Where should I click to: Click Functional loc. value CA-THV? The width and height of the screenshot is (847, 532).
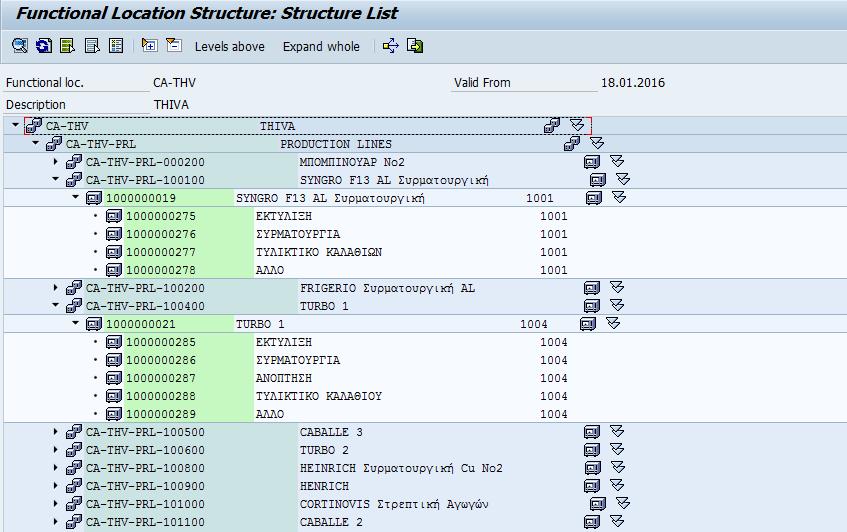pyautogui.click(x=174, y=83)
